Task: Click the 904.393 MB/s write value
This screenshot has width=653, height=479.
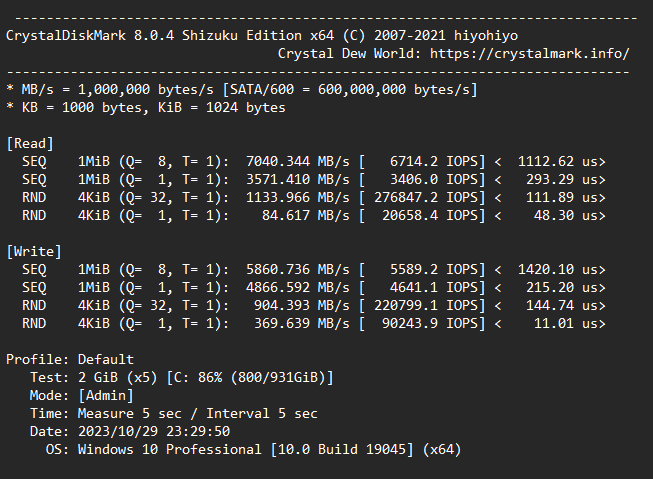Action: 302,305
